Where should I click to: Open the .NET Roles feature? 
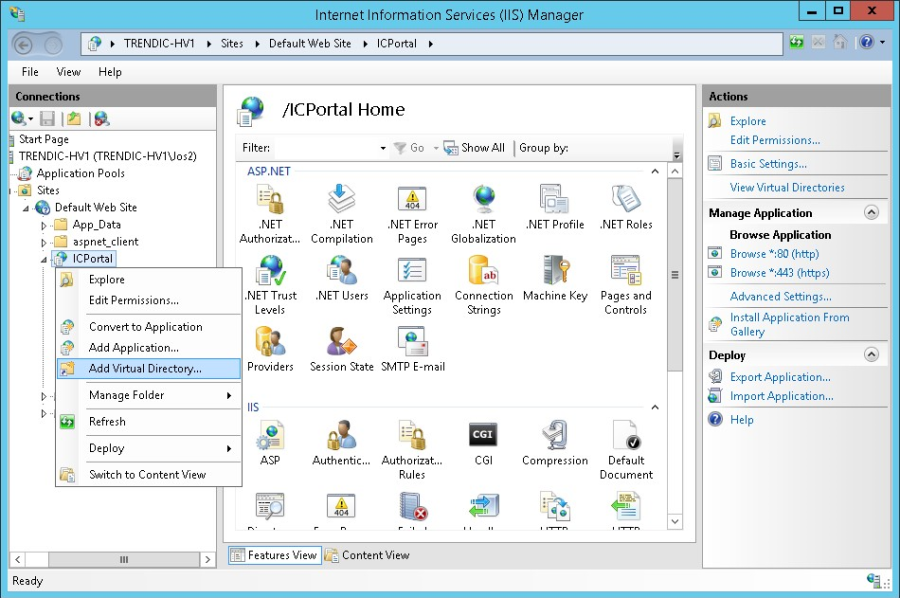[x=626, y=208]
